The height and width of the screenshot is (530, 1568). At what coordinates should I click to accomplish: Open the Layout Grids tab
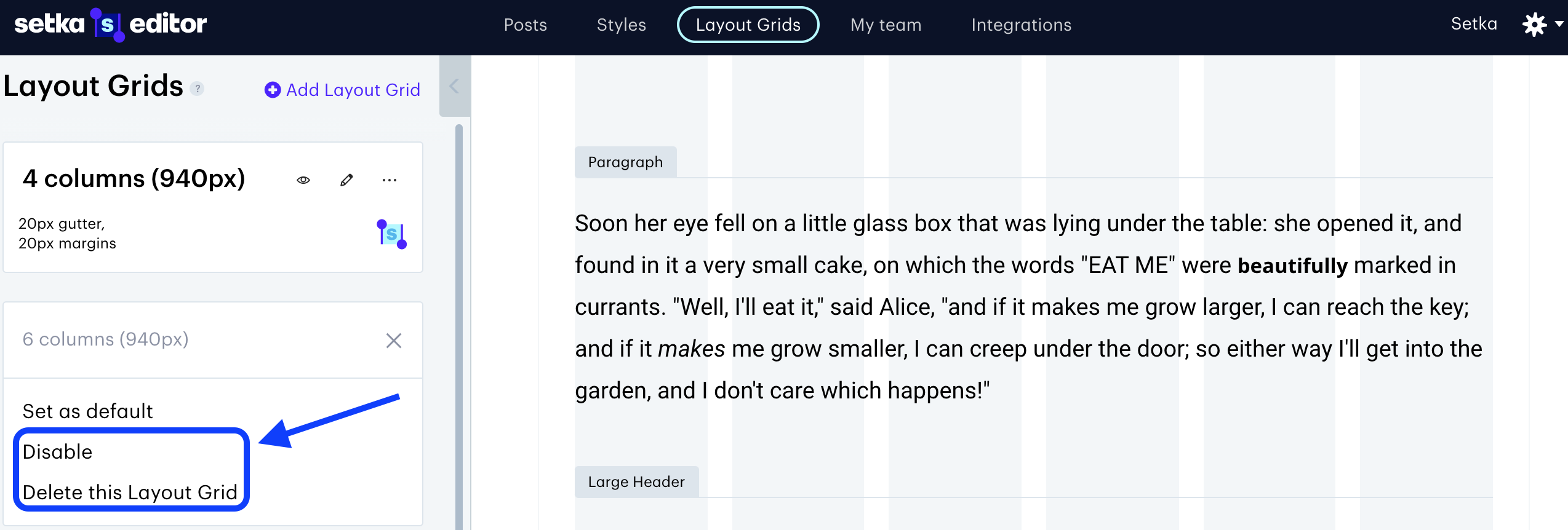(x=748, y=25)
